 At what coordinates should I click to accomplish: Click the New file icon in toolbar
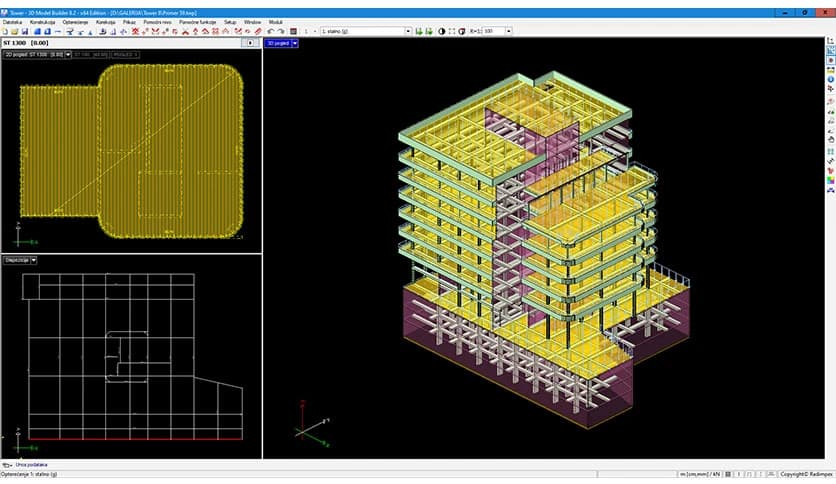tap(5, 31)
